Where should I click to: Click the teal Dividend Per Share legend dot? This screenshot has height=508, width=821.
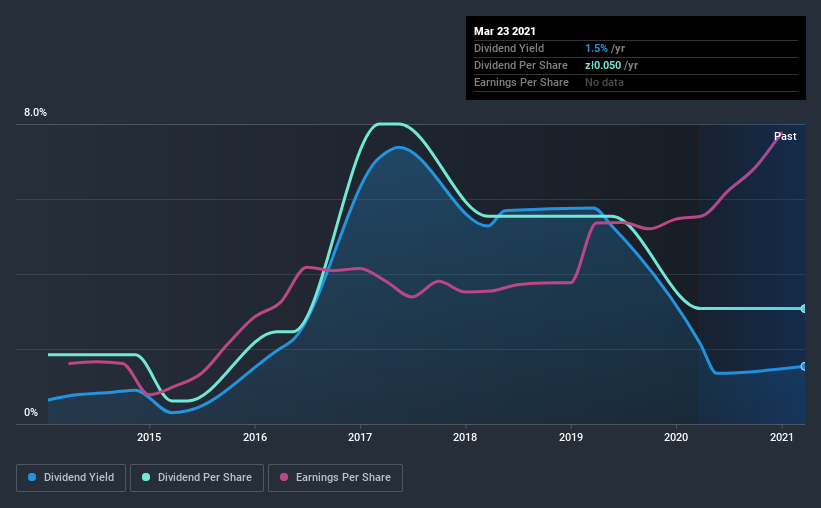[146, 477]
